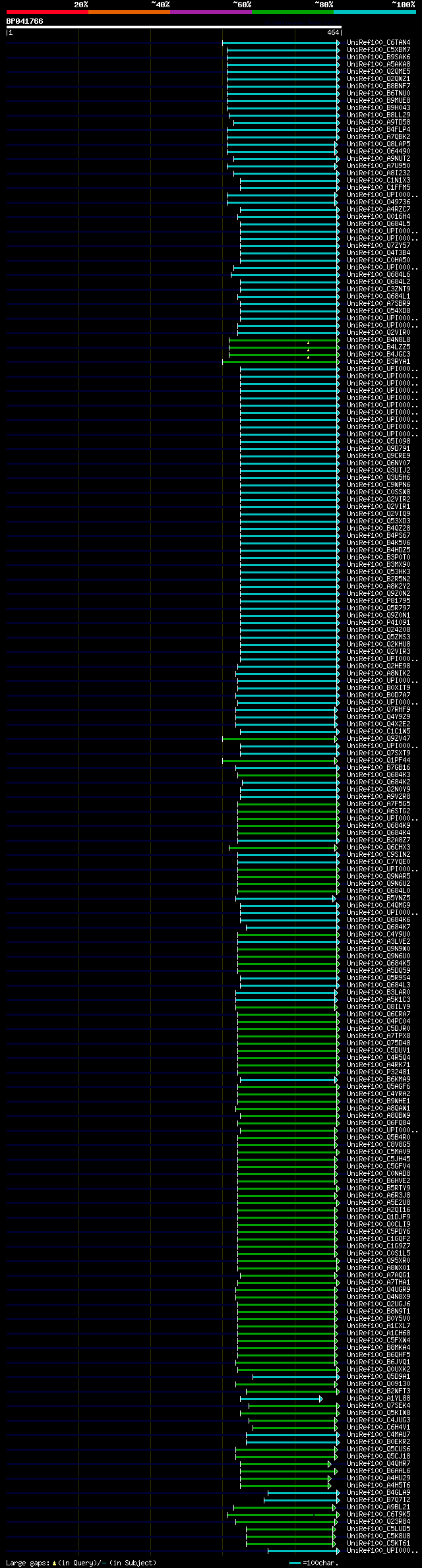Select label UniRef100_B9MUE8
This screenshot has height=1568, width=422.
[378, 101]
